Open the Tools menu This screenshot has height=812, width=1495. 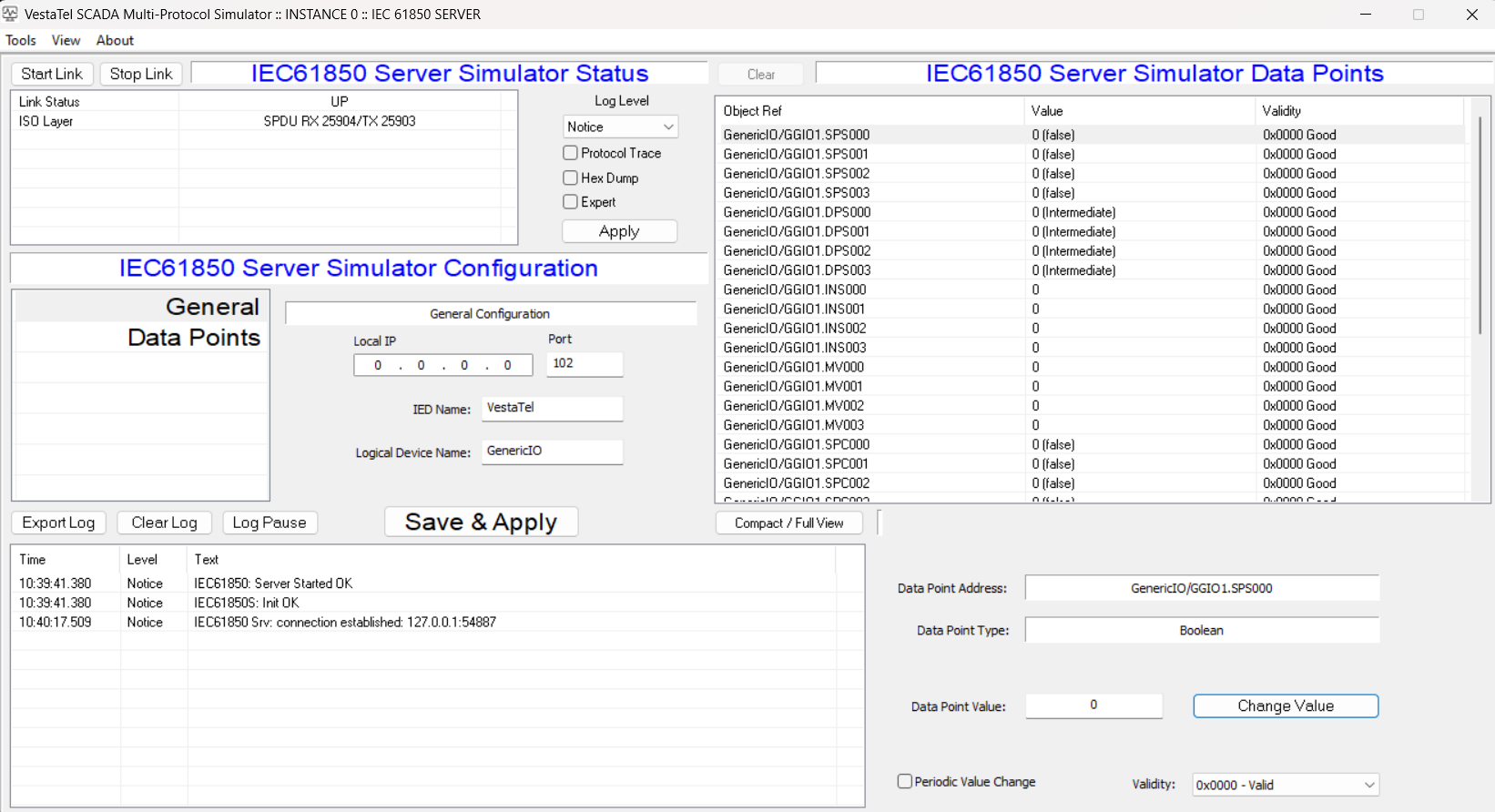click(x=21, y=40)
